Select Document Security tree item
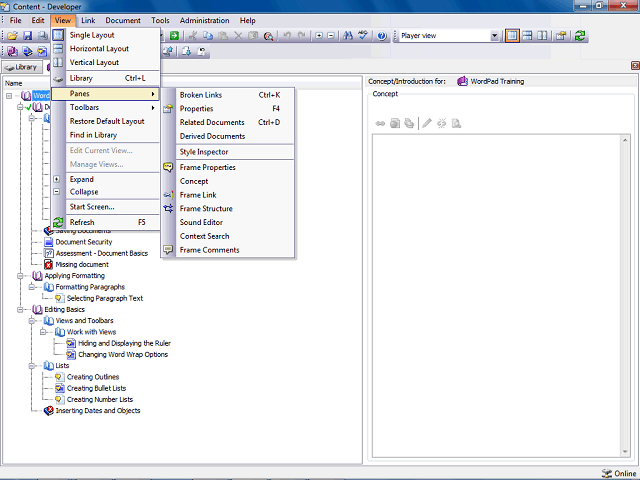 coord(84,242)
